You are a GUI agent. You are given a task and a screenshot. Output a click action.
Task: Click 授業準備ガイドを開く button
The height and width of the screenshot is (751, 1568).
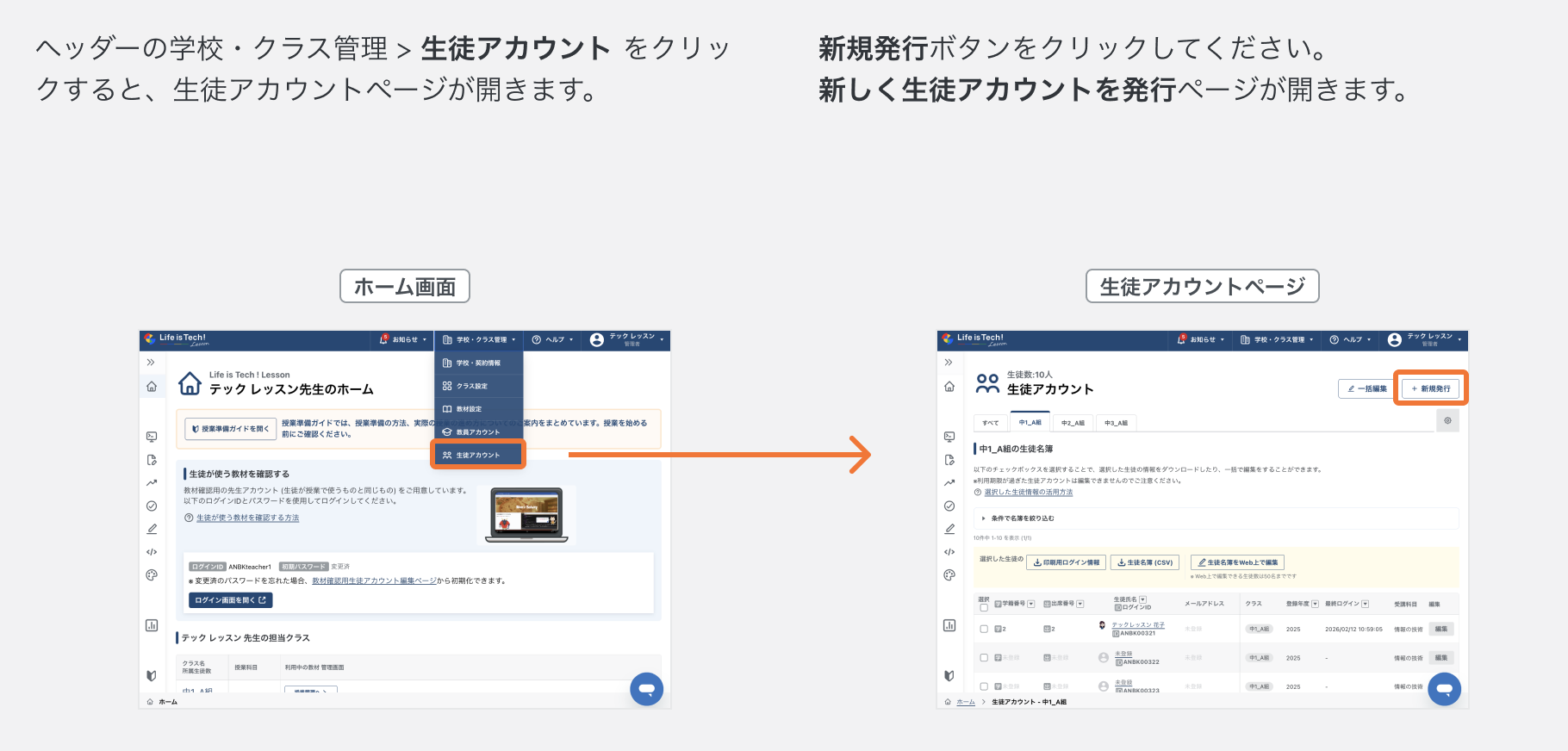tap(230, 429)
